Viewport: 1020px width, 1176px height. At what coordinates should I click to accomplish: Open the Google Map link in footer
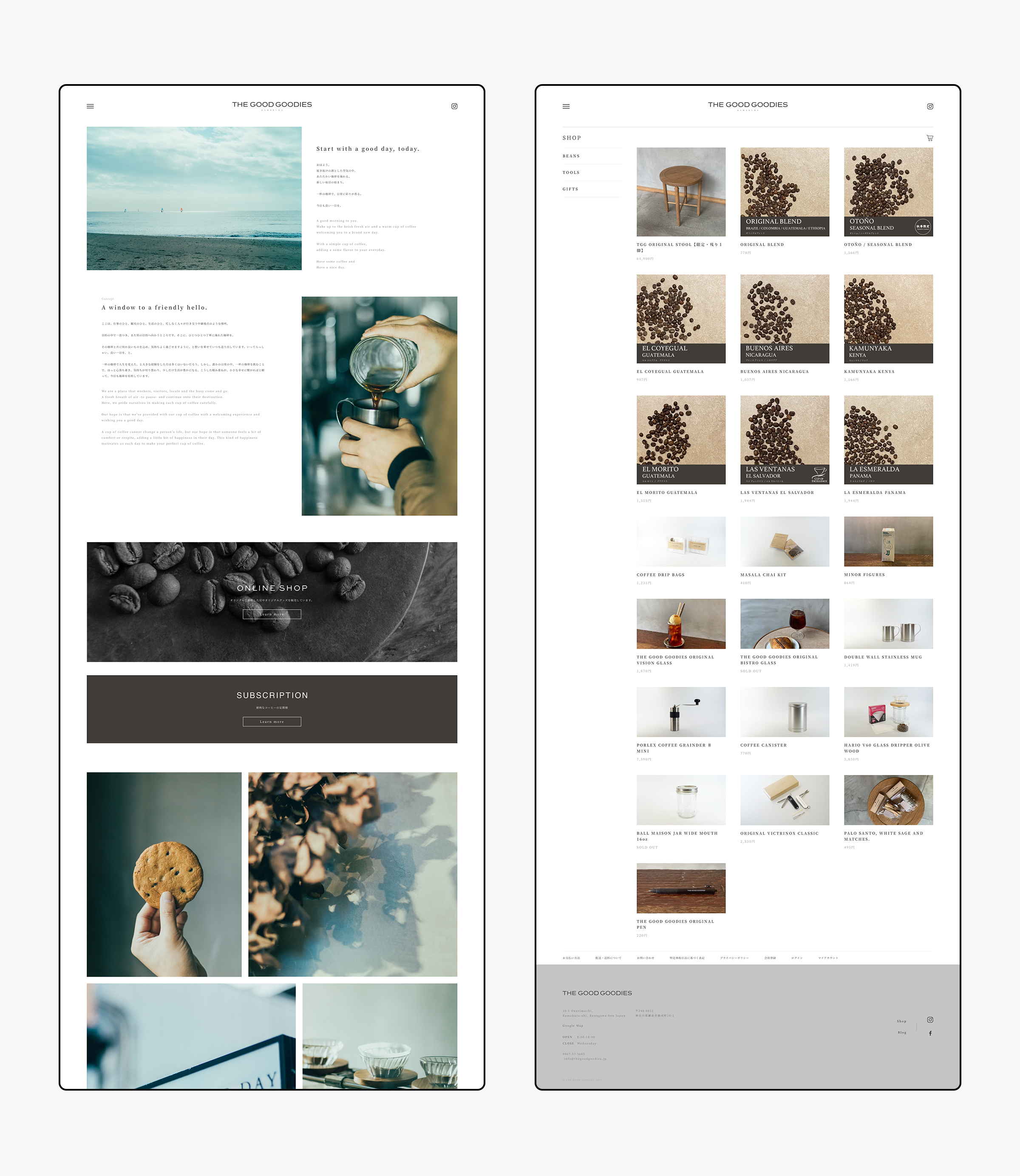(x=572, y=1026)
